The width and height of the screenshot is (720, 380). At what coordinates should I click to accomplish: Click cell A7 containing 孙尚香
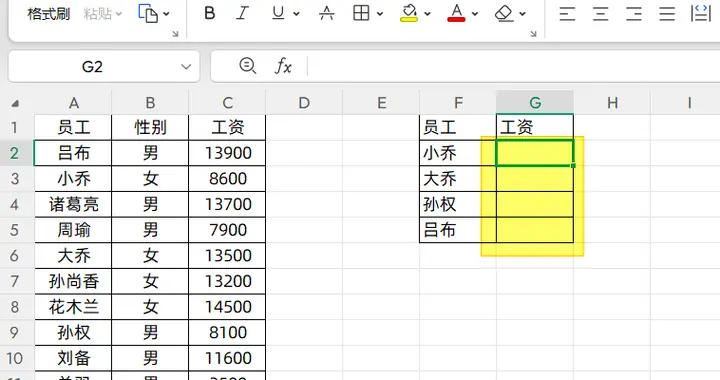(73, 281)
